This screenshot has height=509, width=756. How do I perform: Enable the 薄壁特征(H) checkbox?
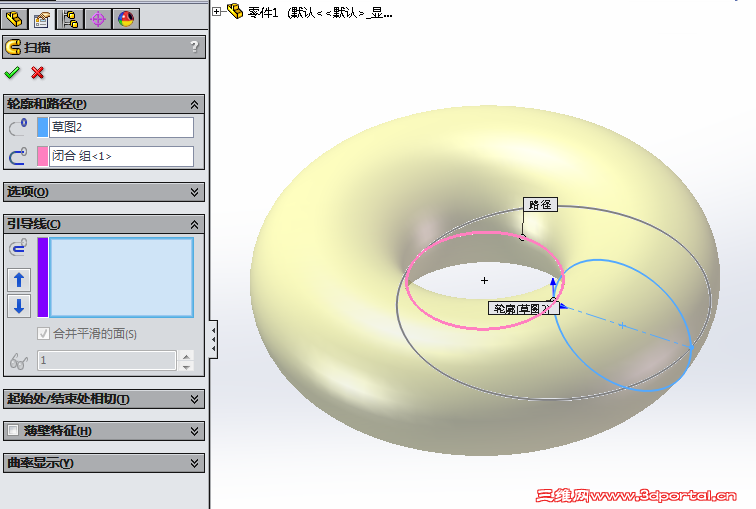click(14, 430)
